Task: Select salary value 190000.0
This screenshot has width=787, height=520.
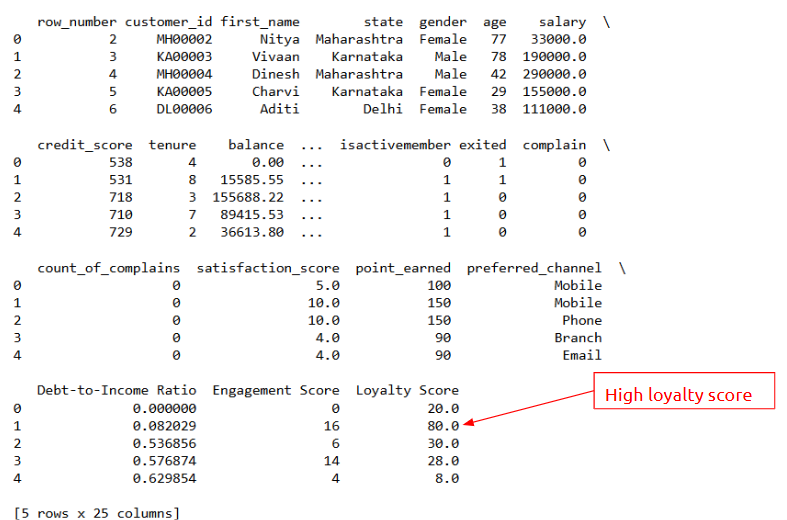Action: point(554,57)
